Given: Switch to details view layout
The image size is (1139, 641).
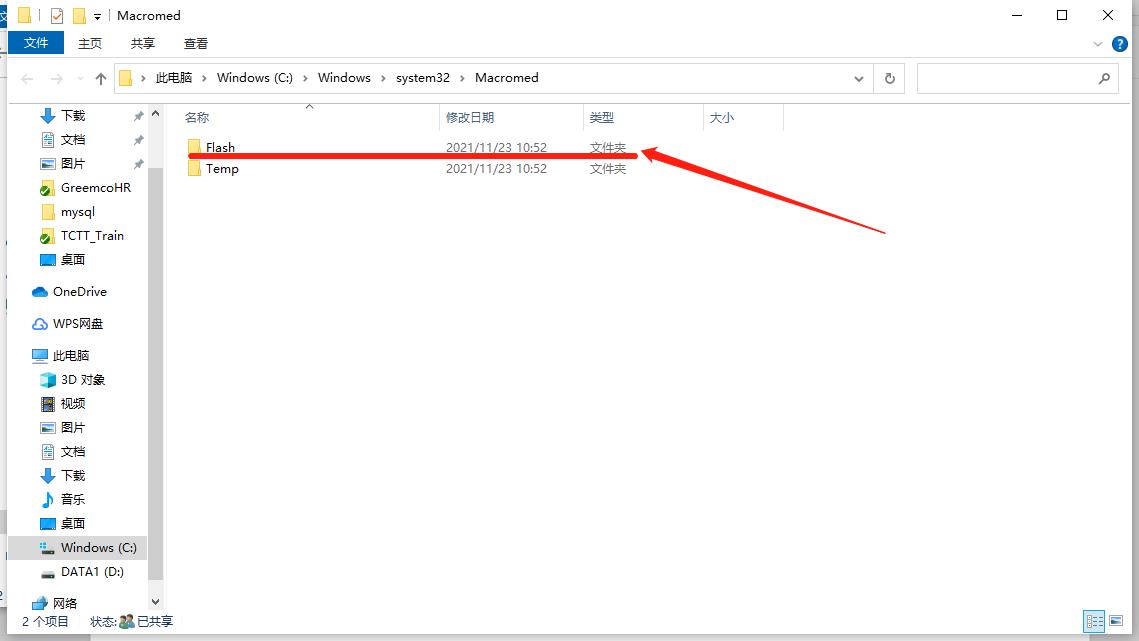Looking at the screenshot, I should point(1094,621).
